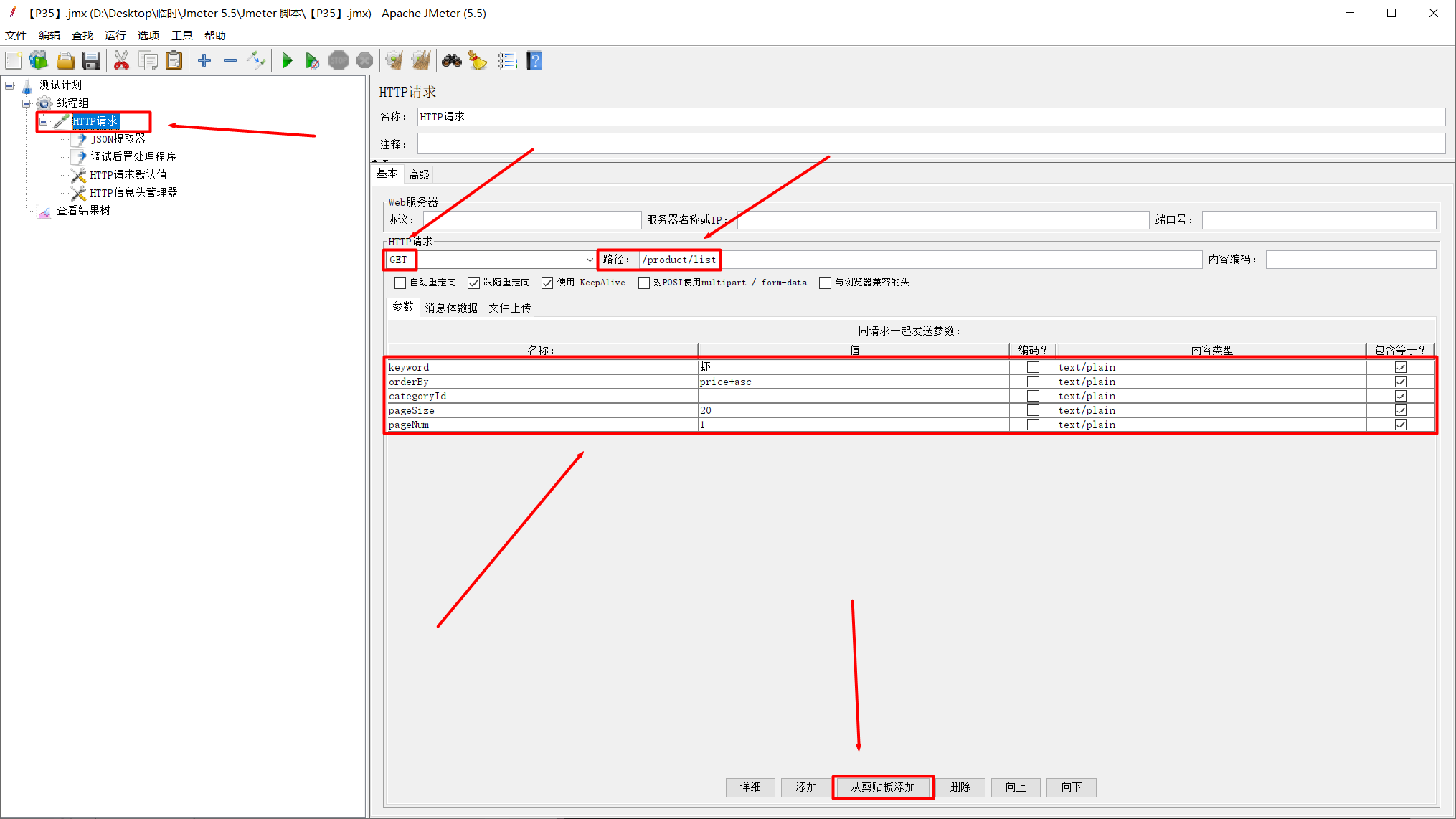Enable the 自动重定向 checkbox
The width and height of the screenshot is (1456, 819).
pos(400,283)
